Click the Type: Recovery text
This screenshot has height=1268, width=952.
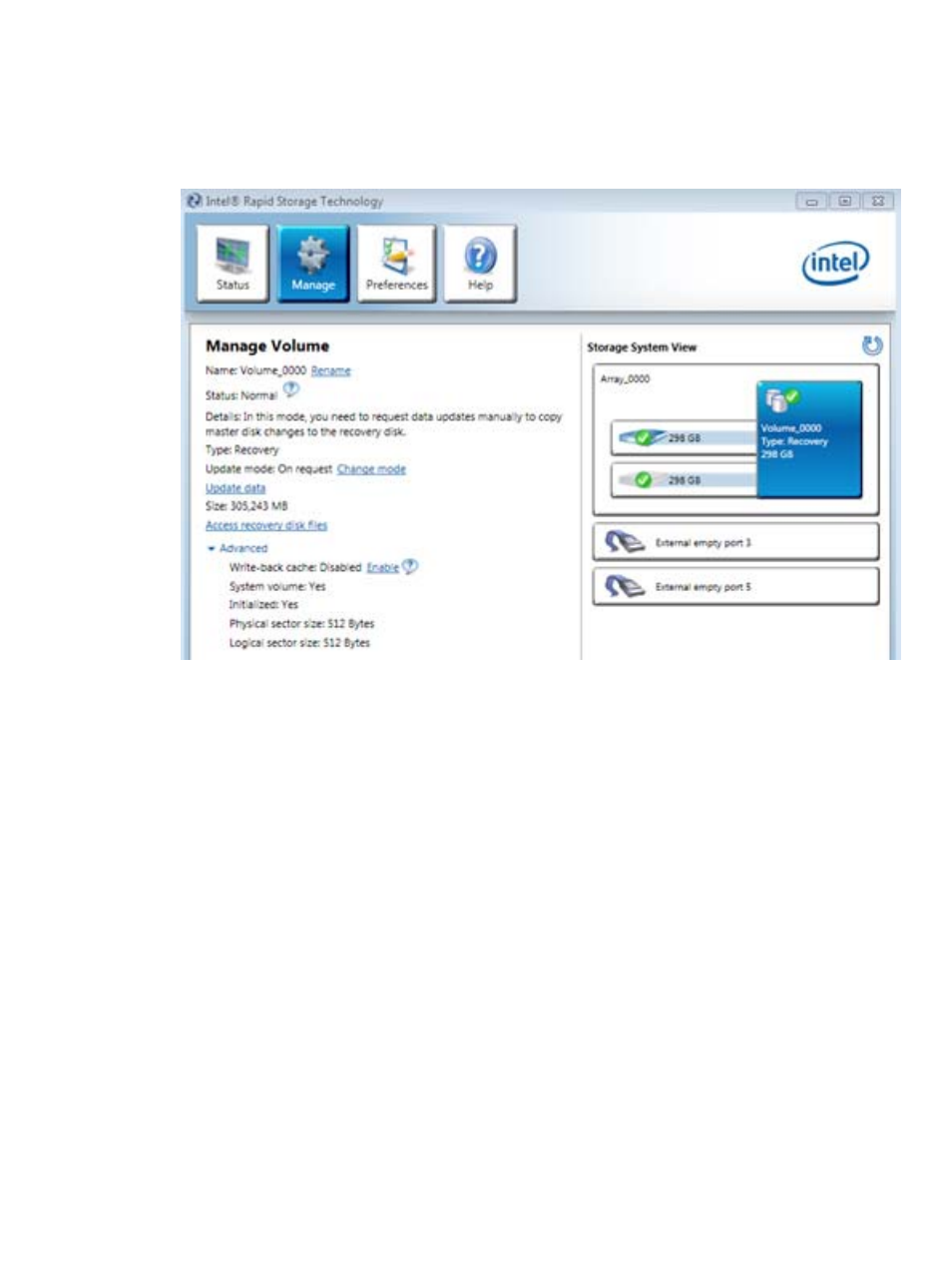pos(242,450)
